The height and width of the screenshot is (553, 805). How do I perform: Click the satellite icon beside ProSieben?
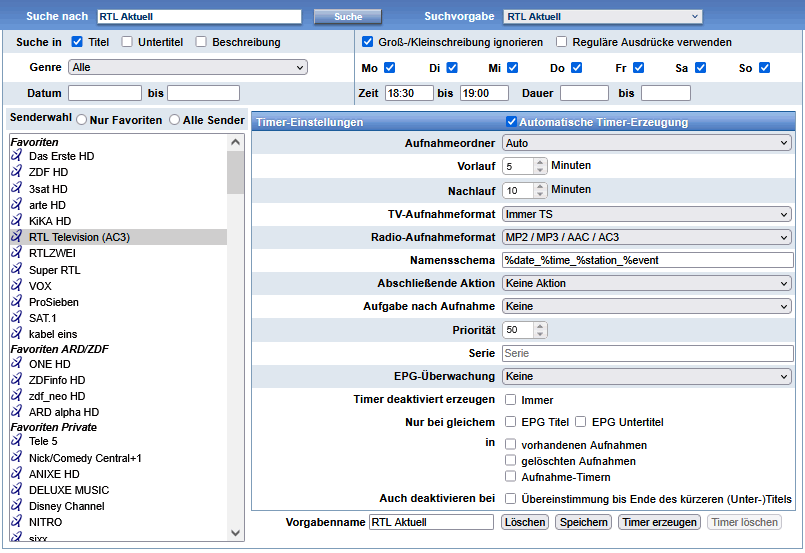click(x=17, y=301)
